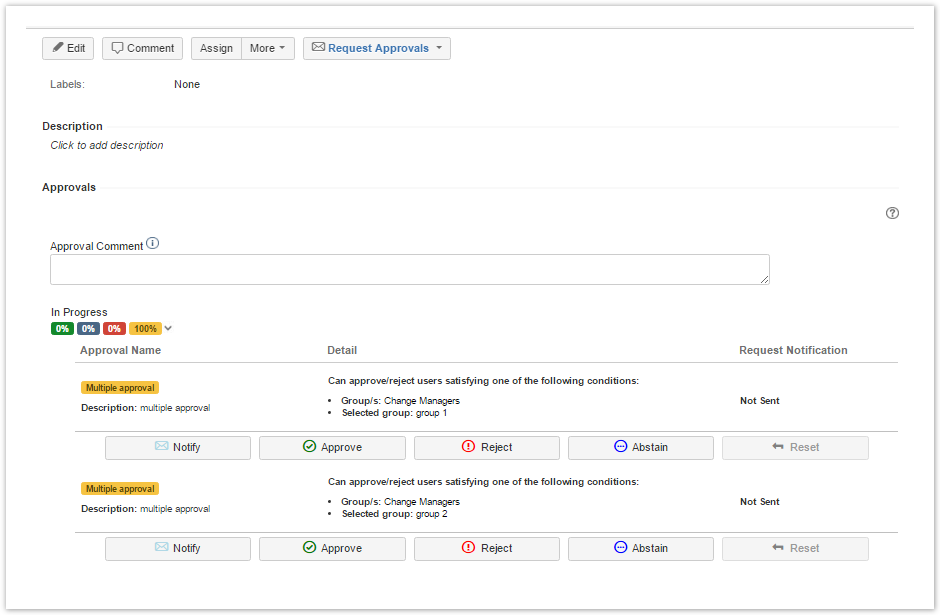Click the Edit pencil button
The height and width of the screenshot is (615, 940).
(68, 48)
